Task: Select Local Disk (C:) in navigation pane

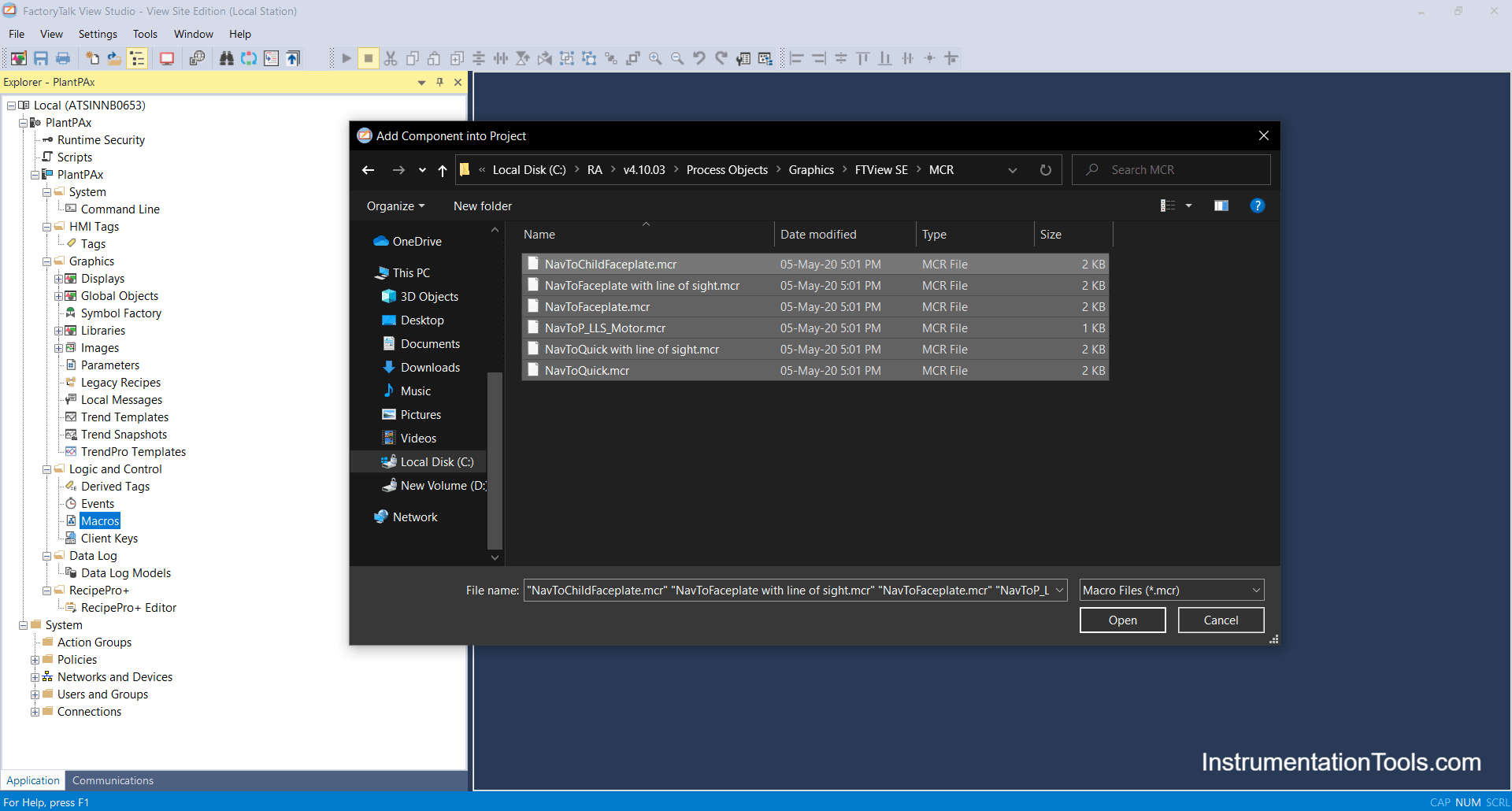Action: [429, 462]
